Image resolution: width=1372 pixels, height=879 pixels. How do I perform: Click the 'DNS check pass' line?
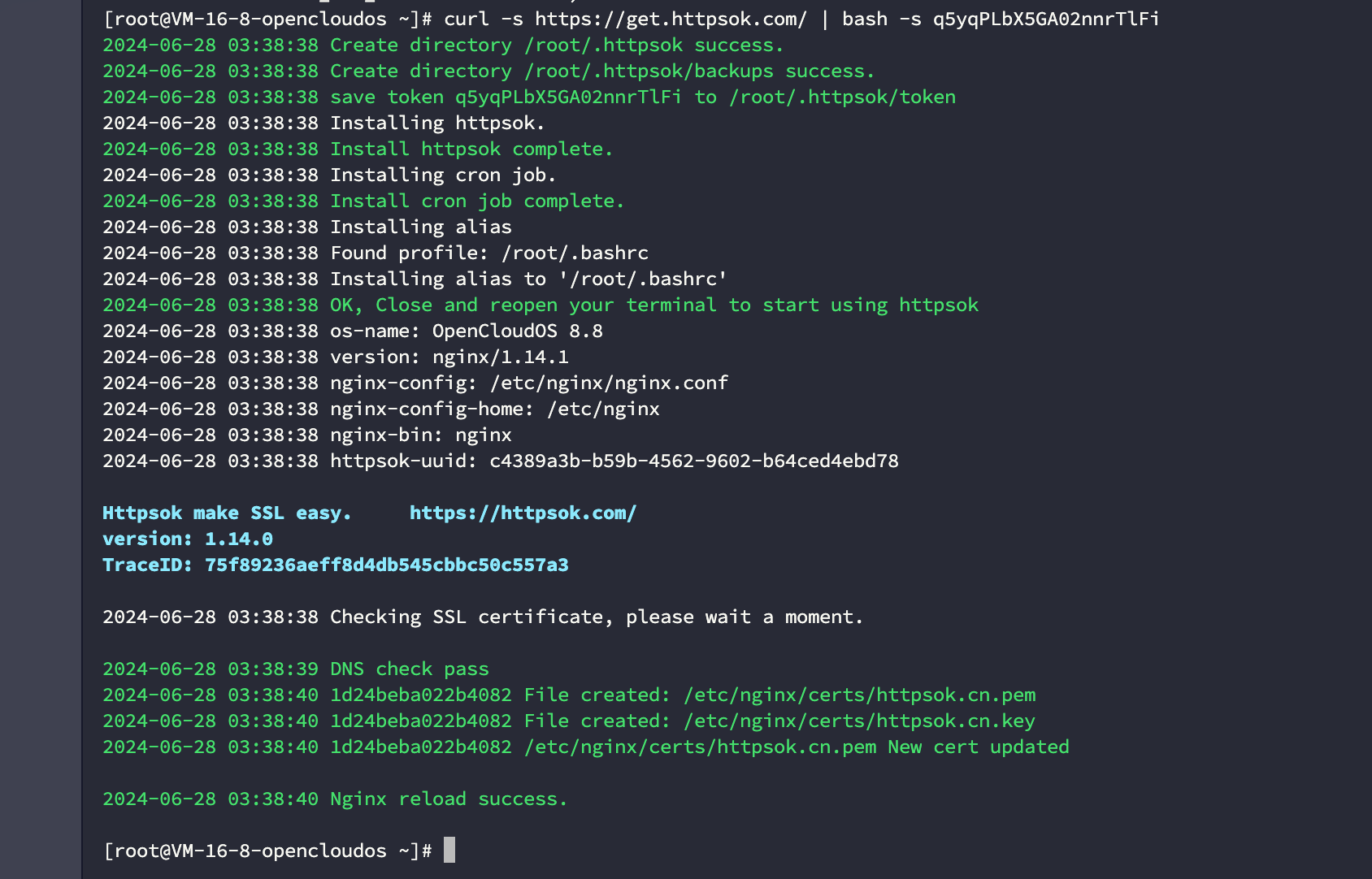click(296, 669)
